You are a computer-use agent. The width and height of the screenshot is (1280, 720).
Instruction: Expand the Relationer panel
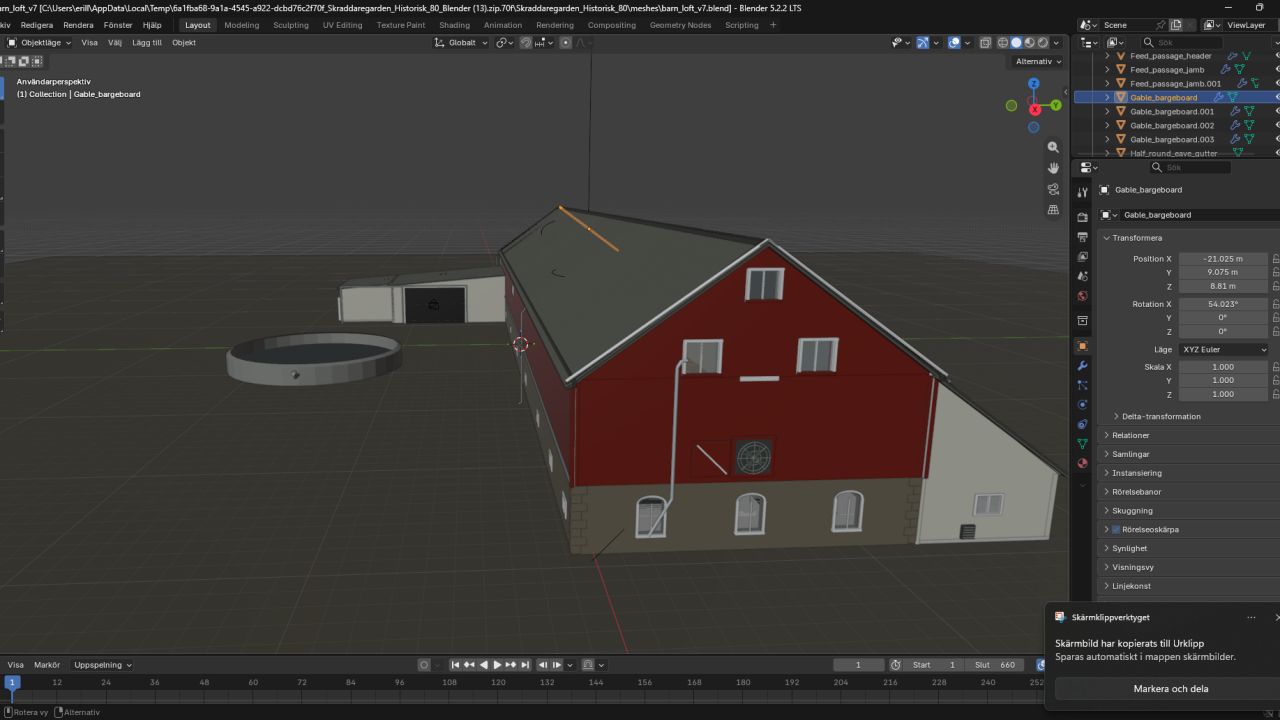tap(1130, 435)
